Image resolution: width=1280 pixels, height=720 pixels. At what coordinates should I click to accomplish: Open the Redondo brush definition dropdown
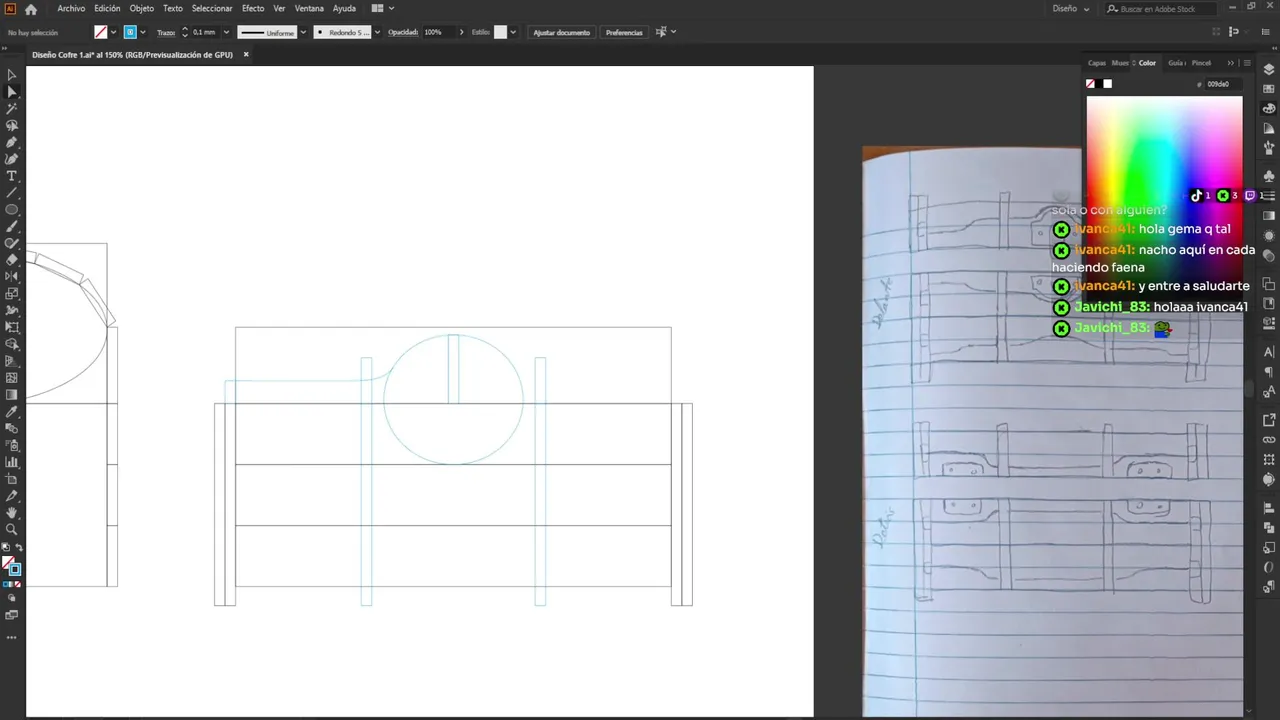(377, 32)
